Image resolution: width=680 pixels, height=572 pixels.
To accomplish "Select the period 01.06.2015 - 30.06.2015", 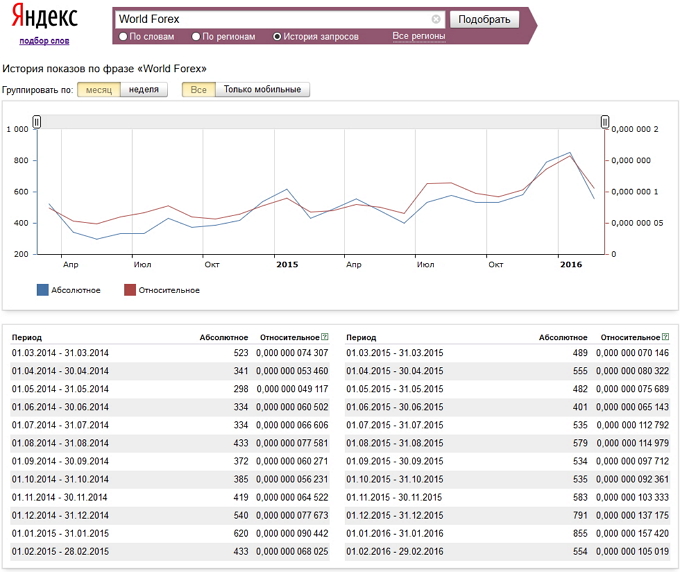I will tap(395, 407).
